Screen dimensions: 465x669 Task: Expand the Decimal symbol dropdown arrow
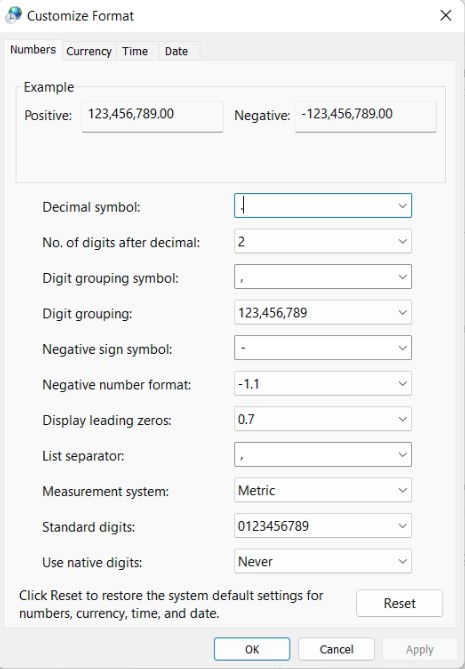point(402,206)
